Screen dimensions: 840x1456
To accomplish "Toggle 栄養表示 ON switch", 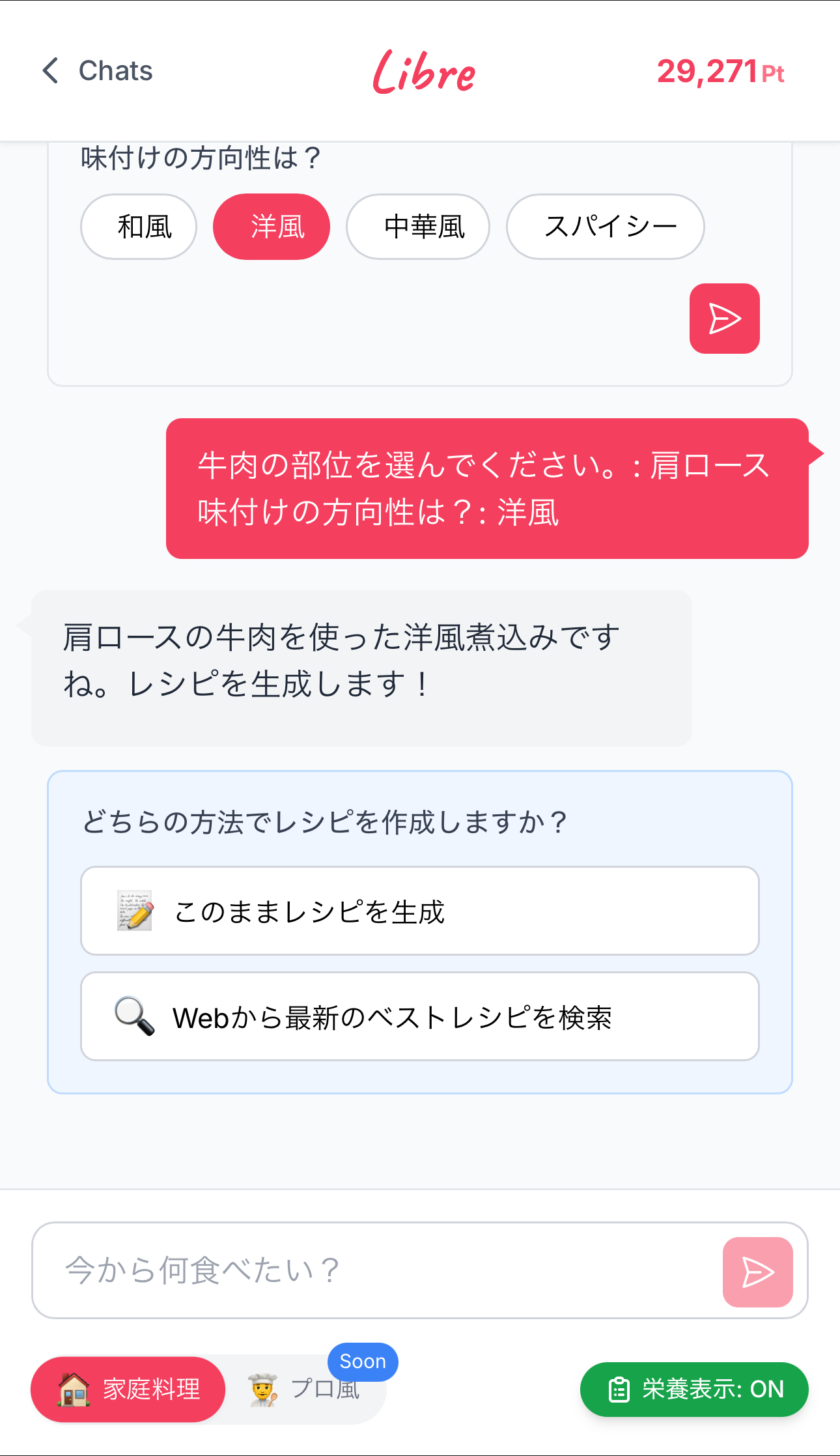I will click(x=694, y=1390).
